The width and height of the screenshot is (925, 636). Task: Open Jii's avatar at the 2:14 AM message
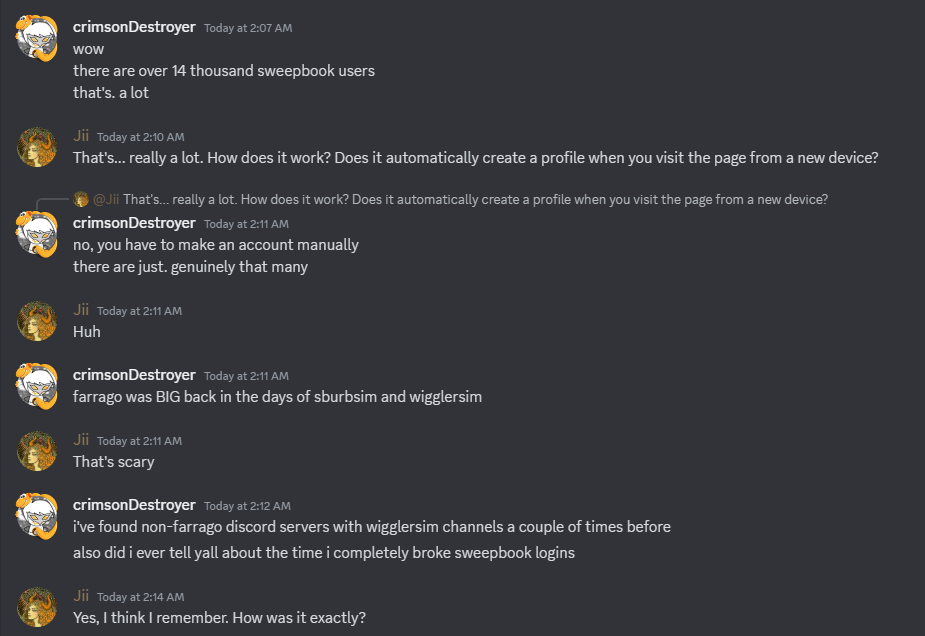(x=38, y=607)
